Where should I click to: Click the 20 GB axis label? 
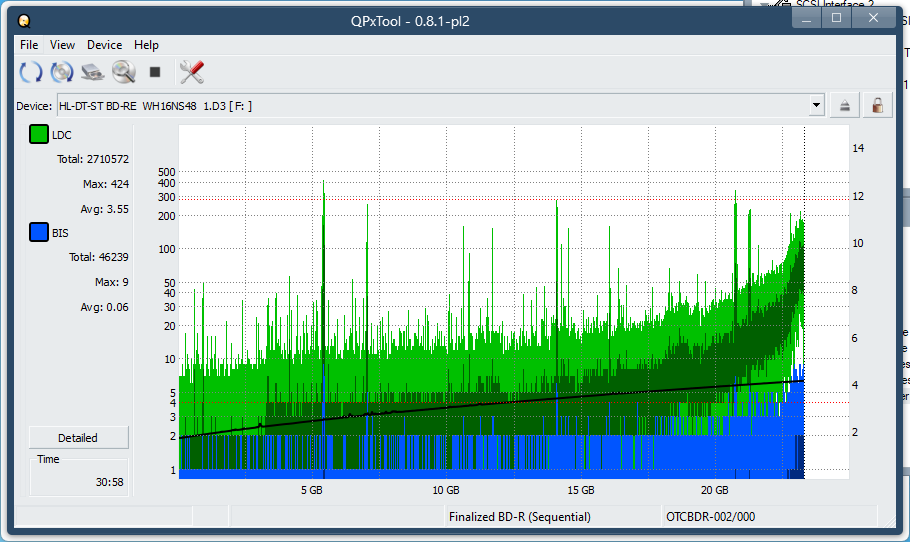714,490
